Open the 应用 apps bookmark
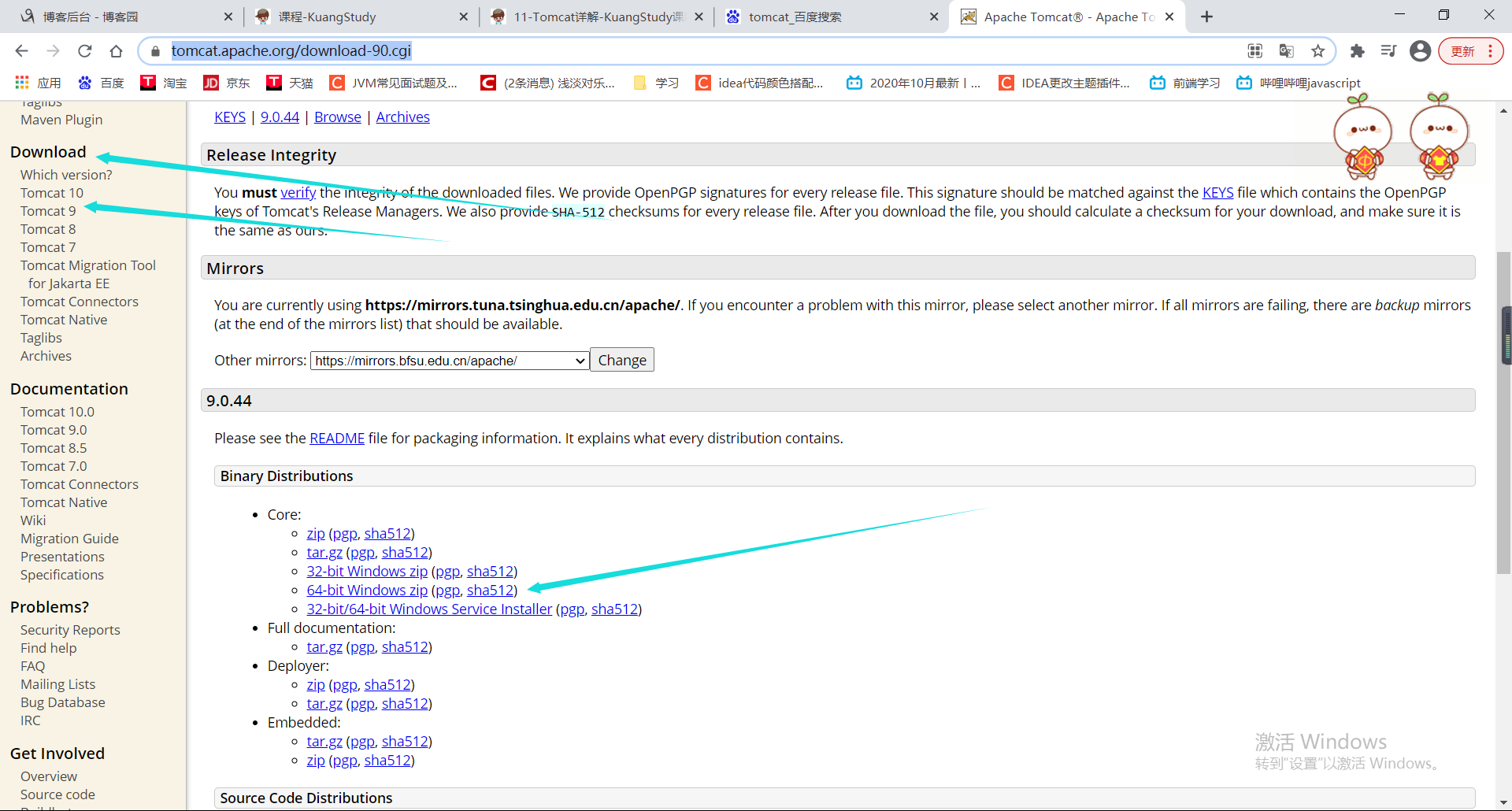Screen dimensions: 1512x811 point(38,83)
